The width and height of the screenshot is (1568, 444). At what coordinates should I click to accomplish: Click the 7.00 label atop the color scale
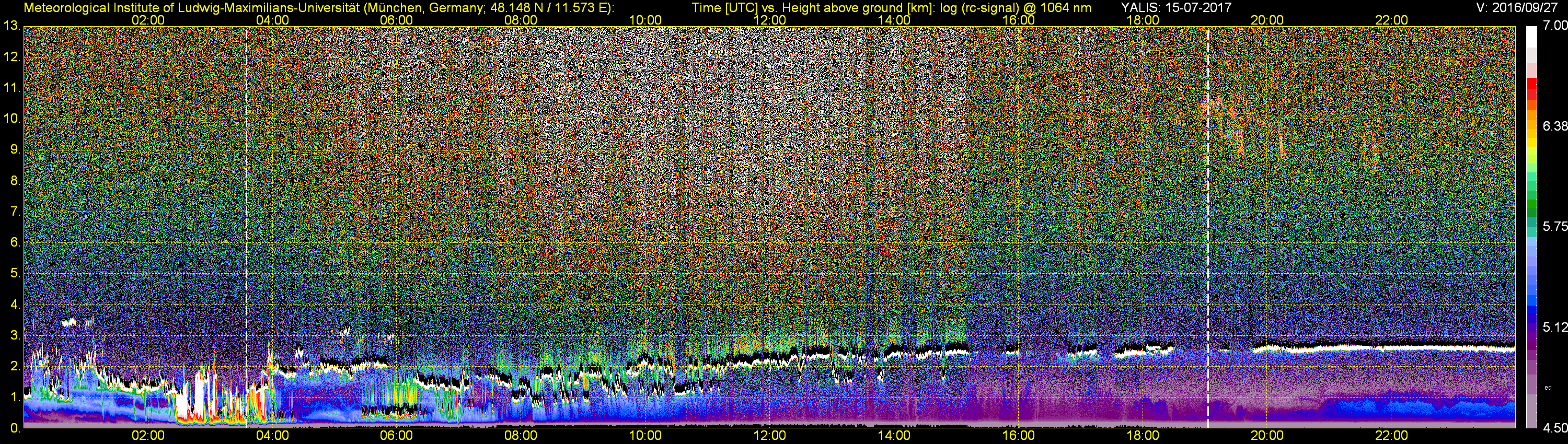point(1554,26)
